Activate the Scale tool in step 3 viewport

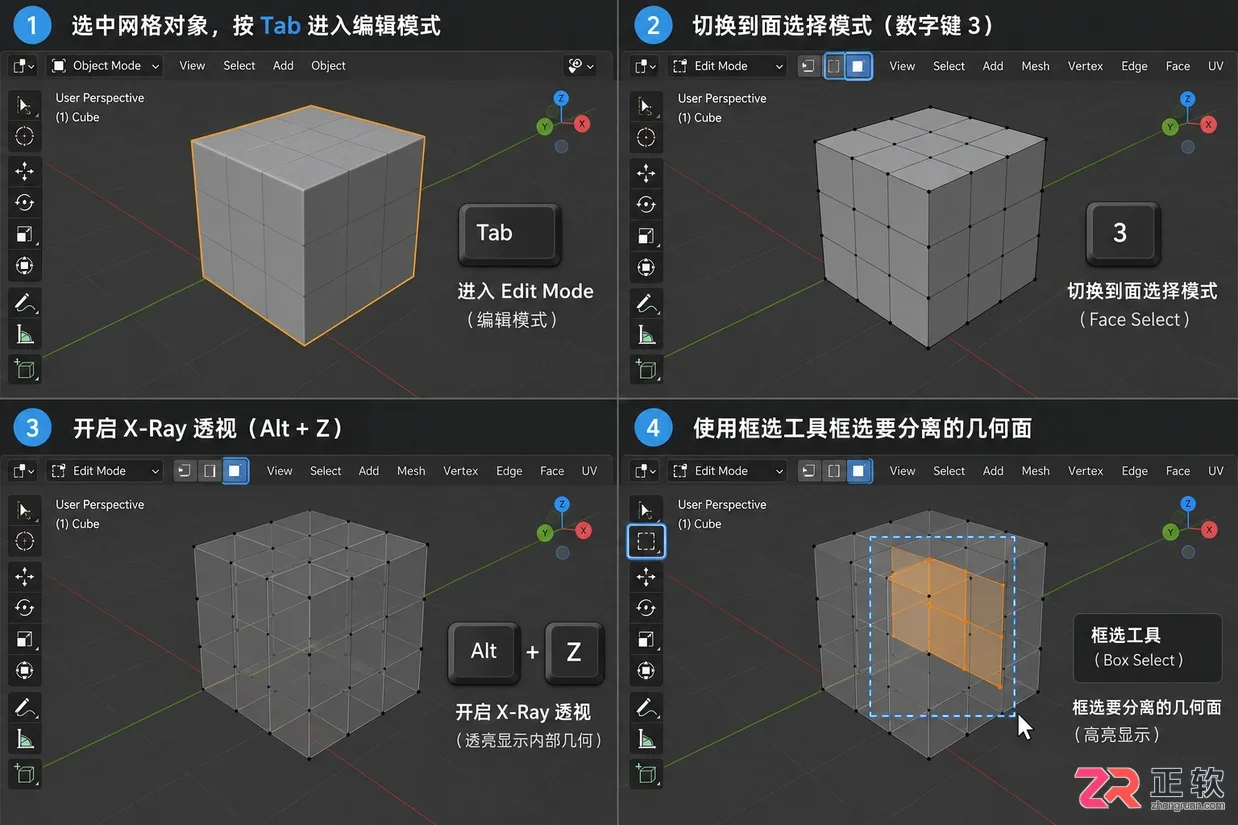[25, 639]
